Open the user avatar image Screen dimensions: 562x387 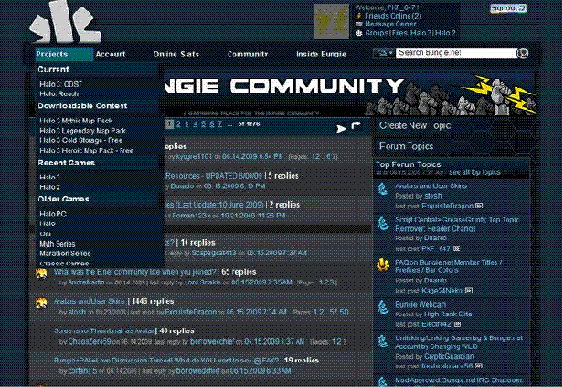point(331,22)
